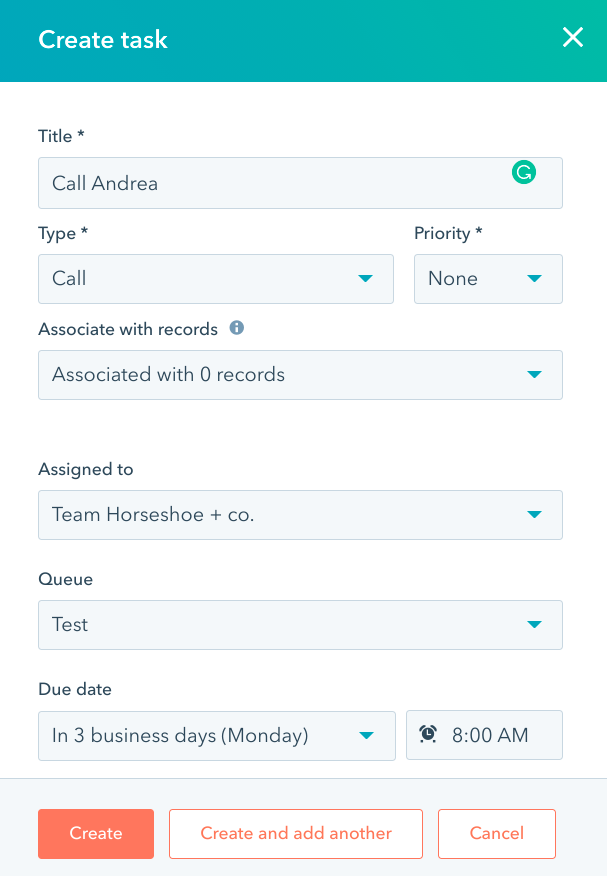Click the Cancel button

point(496,833)
